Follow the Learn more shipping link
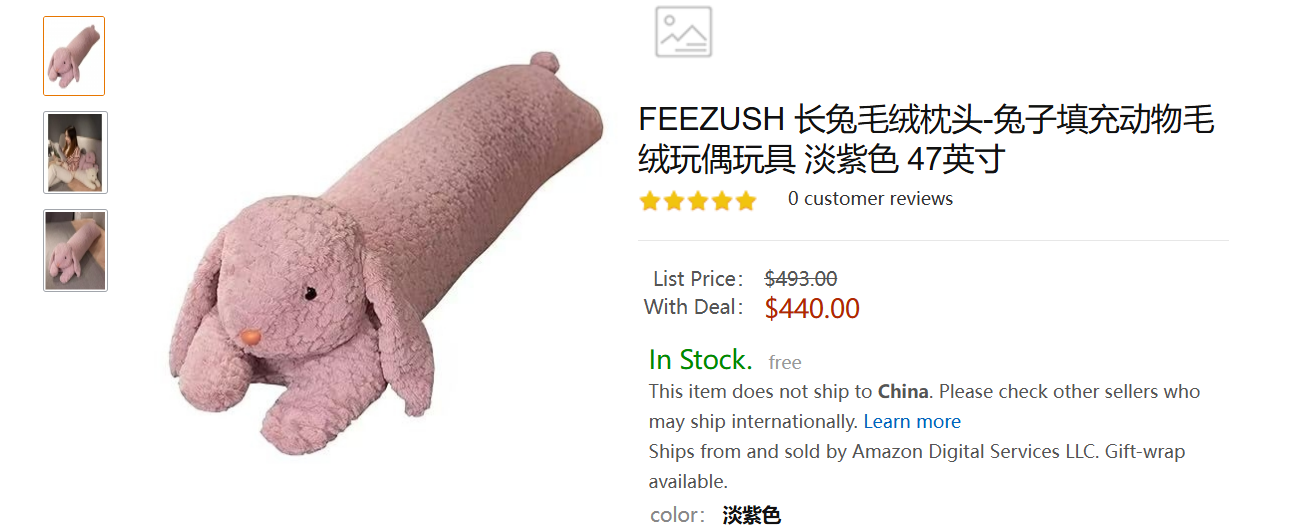The height and width of the screenshot is (525, 1310). (912, 422)
